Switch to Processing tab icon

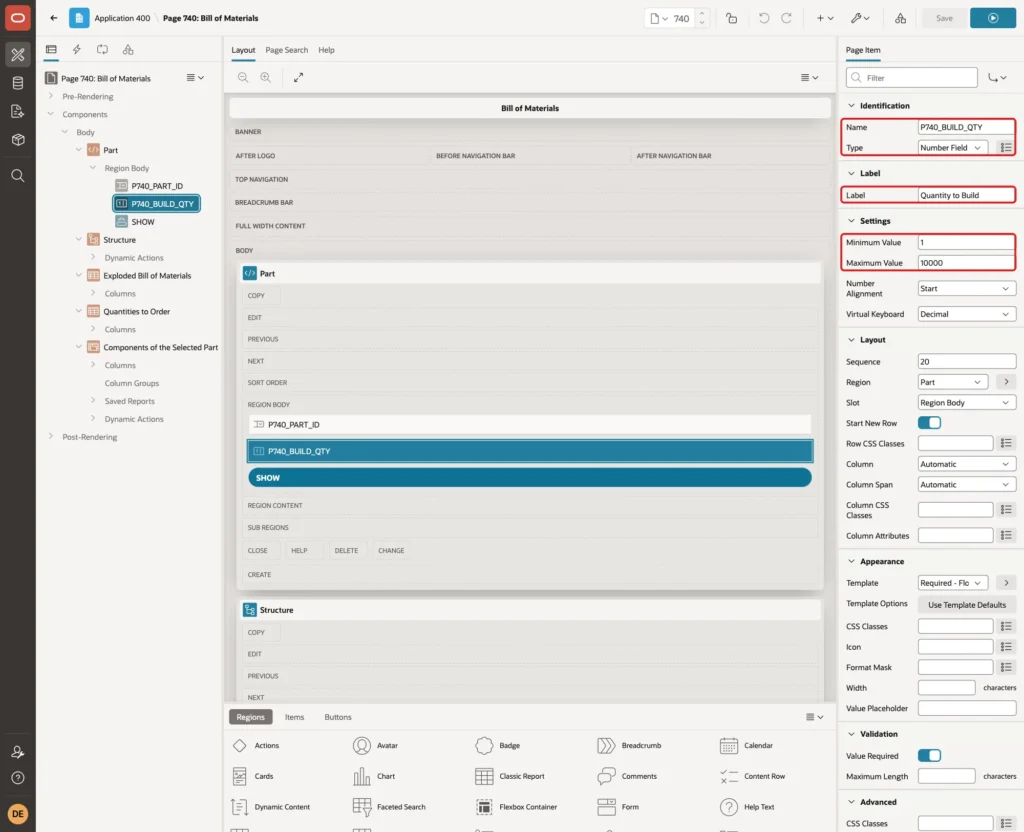click(x=103, y=50)
